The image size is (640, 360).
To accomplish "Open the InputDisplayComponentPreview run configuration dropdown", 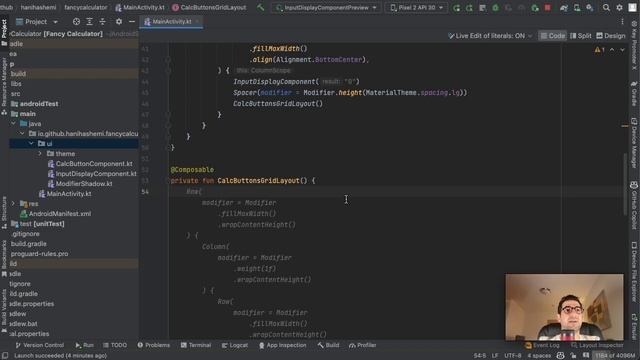I will (327, 7).
